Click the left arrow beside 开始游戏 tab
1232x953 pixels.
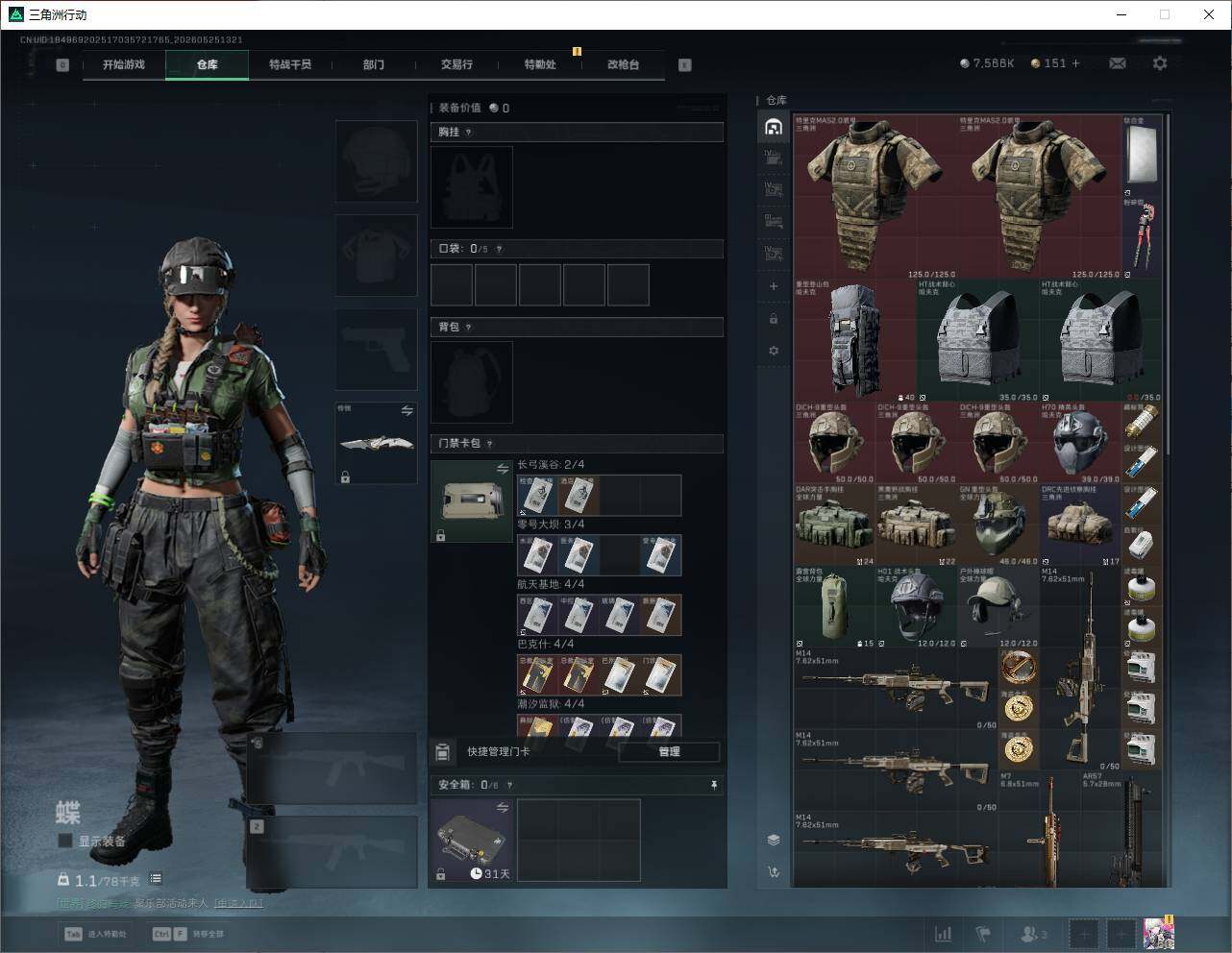62,65
